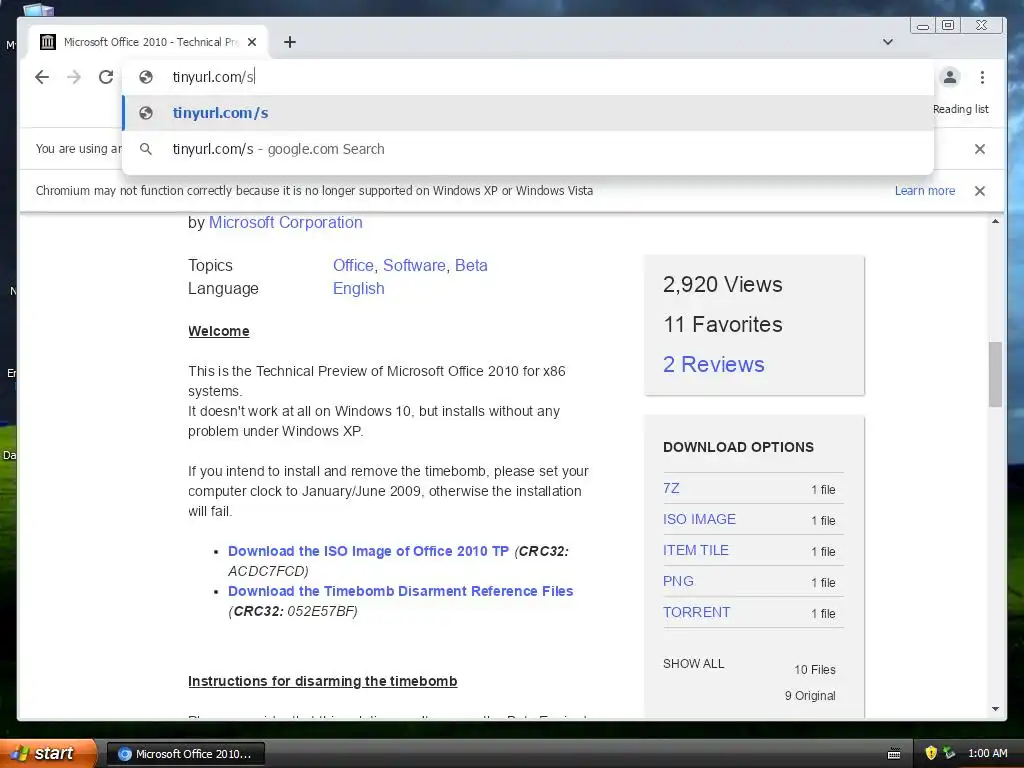Open the Beta topic link
The height and width of the screenshot is (768, 1024).
pos(471,265)
